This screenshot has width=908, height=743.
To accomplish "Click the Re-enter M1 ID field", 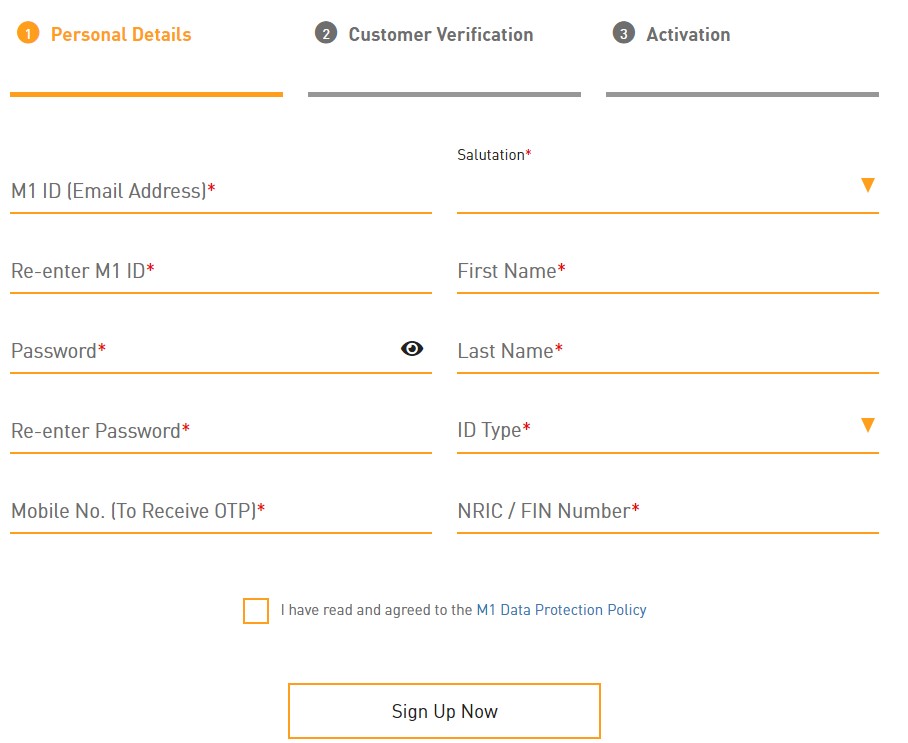I will pos(220,271).
